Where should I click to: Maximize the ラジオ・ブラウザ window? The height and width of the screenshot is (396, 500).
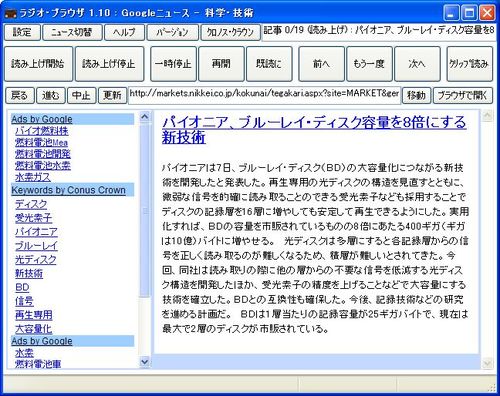coord(469,13)
